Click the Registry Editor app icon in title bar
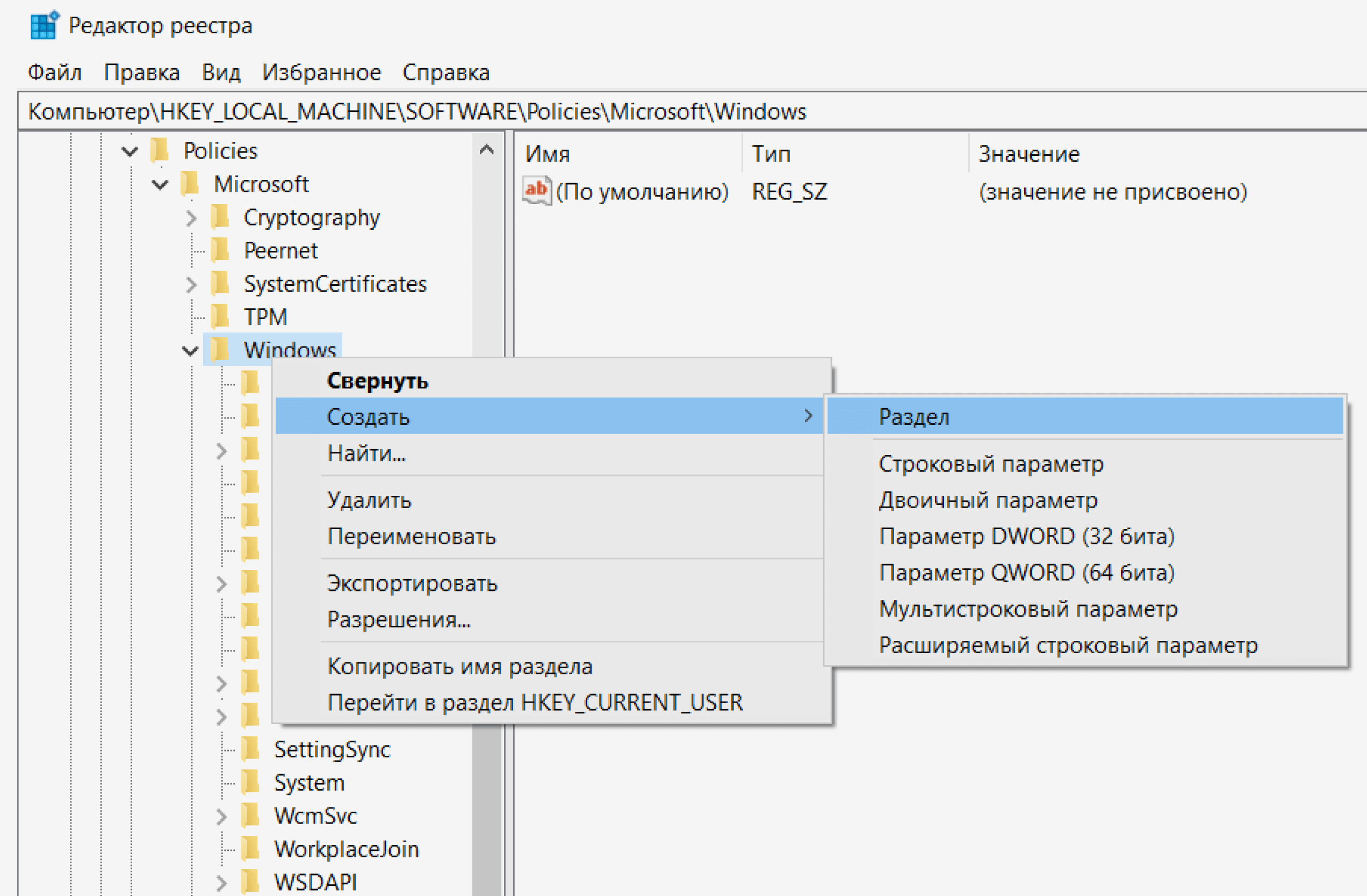The width and height of the screenshot is (1367, 896). 45,26
